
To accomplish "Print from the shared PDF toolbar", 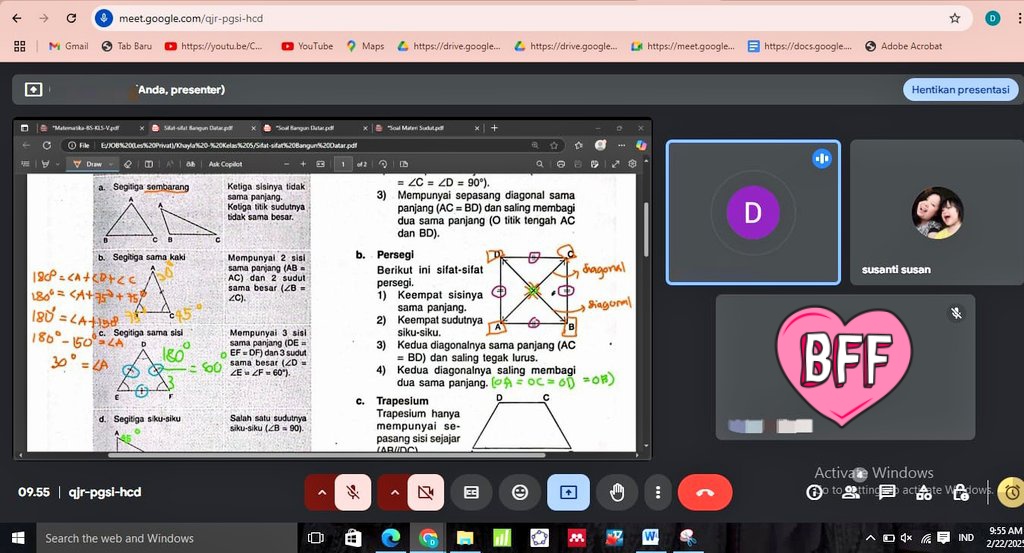I will [560, 164].
